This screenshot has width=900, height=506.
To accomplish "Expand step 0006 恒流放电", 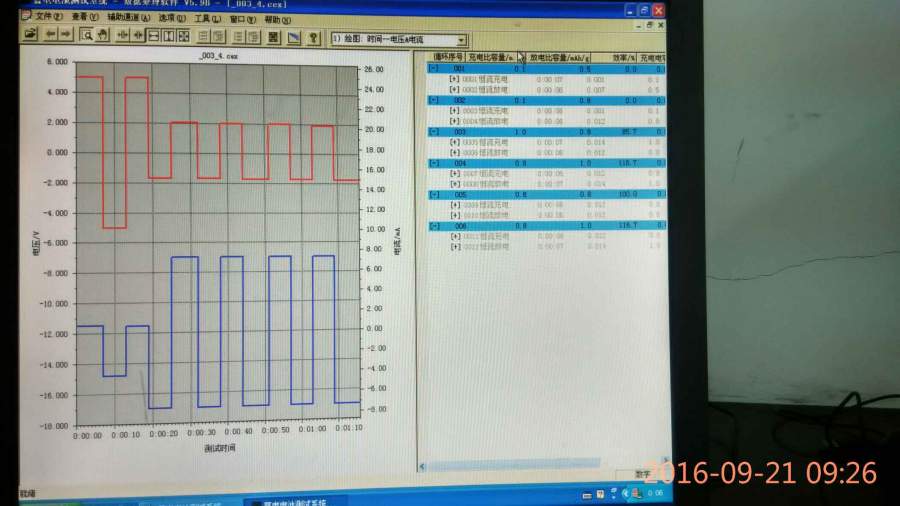I will [x=455, y=153].
